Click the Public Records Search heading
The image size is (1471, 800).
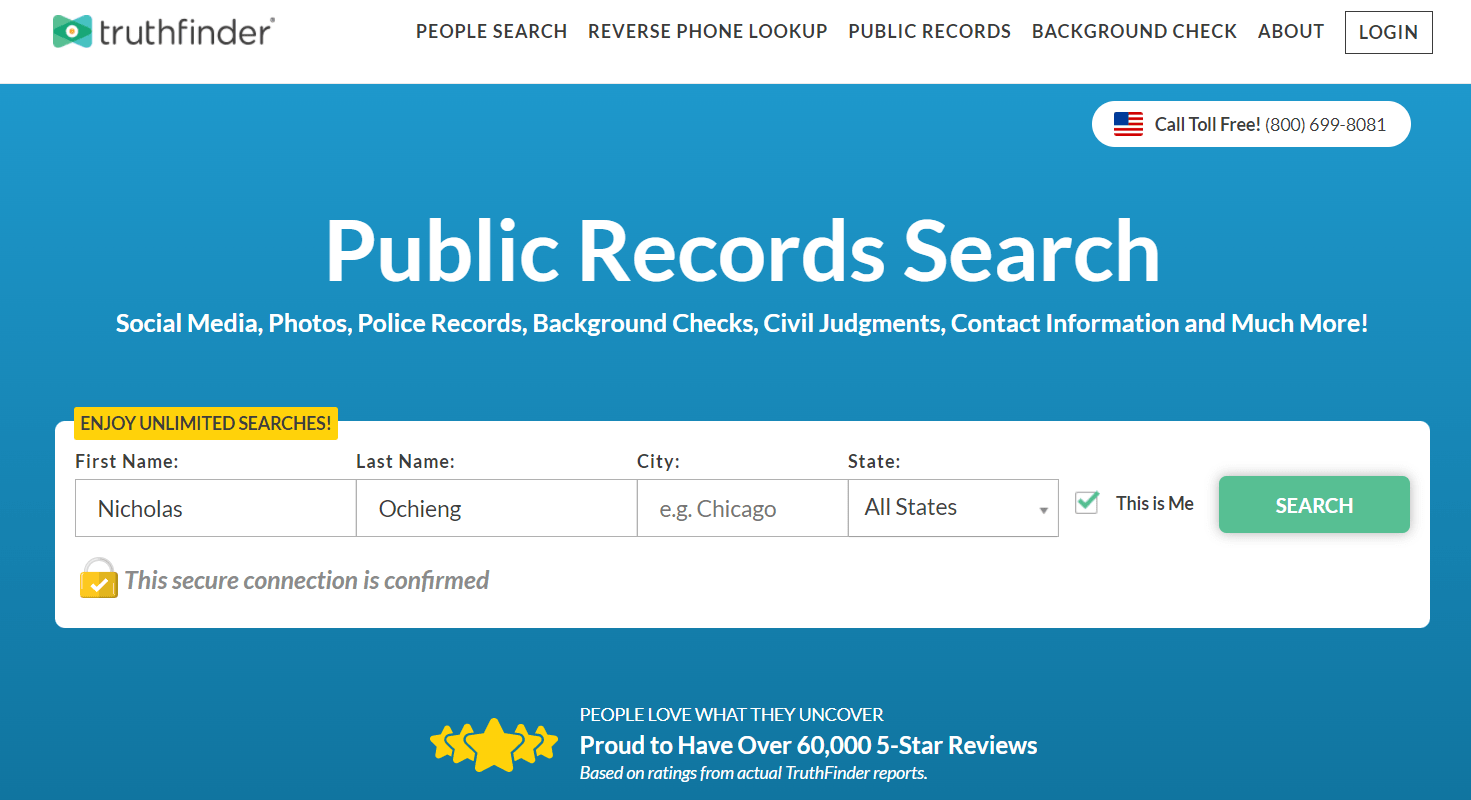(742, 250)
